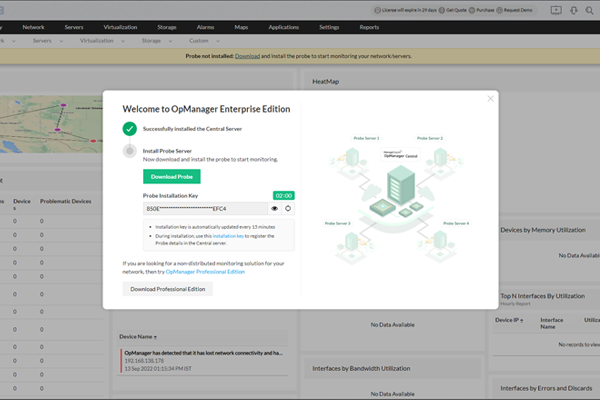The width and height of the screenshot is (600, 400).
Task: Sort by Device IP column
Action: (x=509, y=320)
